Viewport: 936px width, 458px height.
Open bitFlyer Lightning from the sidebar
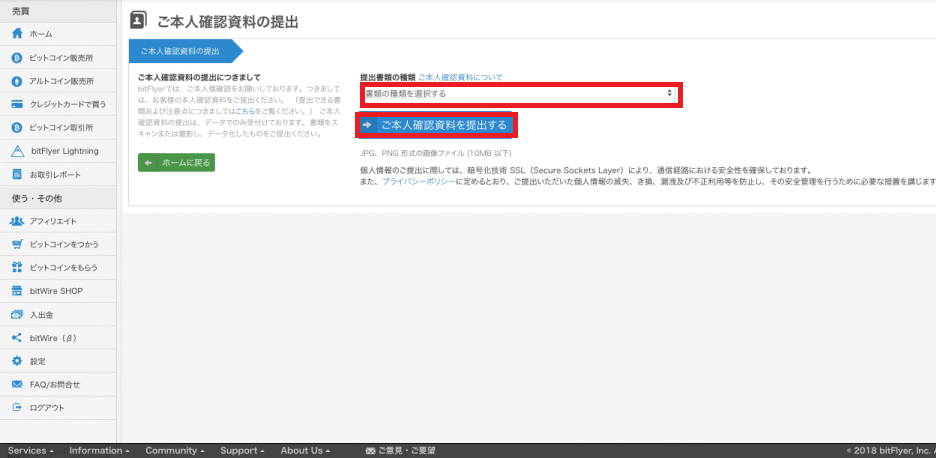pos(58,151)
